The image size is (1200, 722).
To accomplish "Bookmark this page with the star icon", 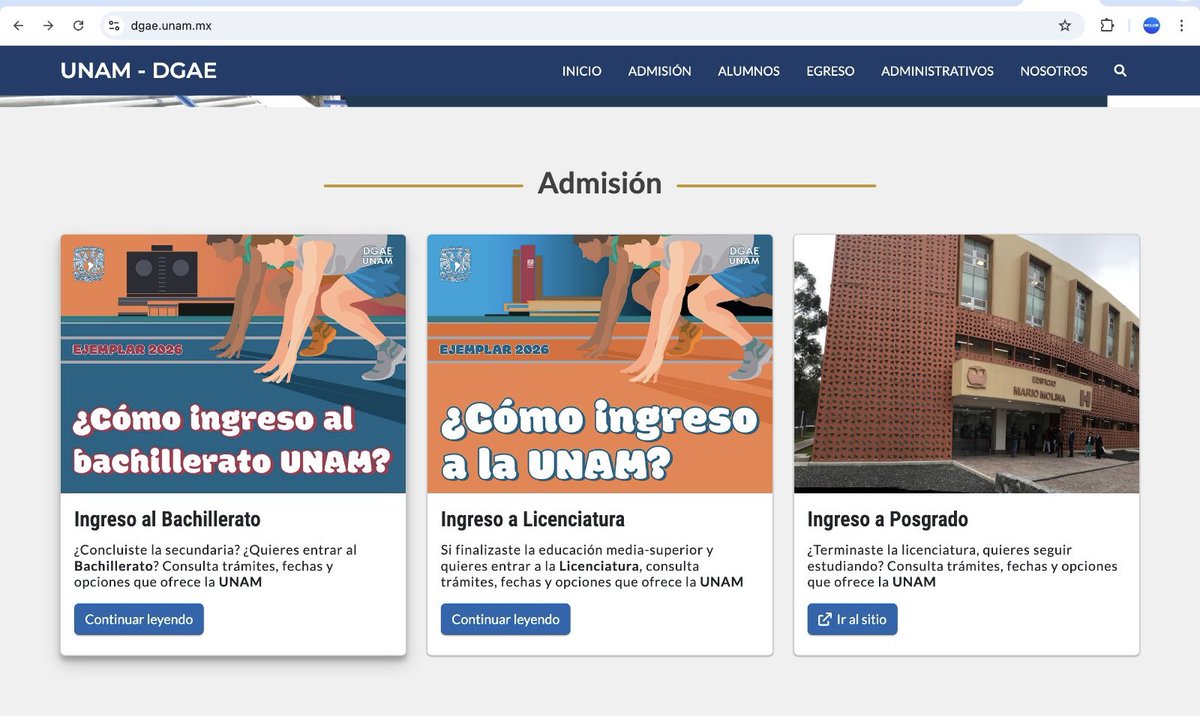I will point(1065,26).
